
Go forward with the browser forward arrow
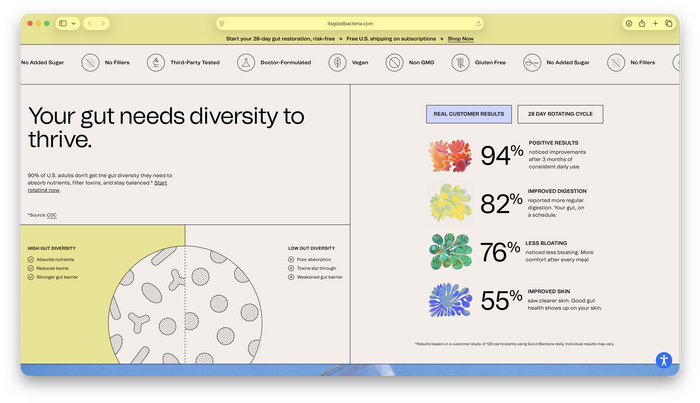click(x=103, y=24)
